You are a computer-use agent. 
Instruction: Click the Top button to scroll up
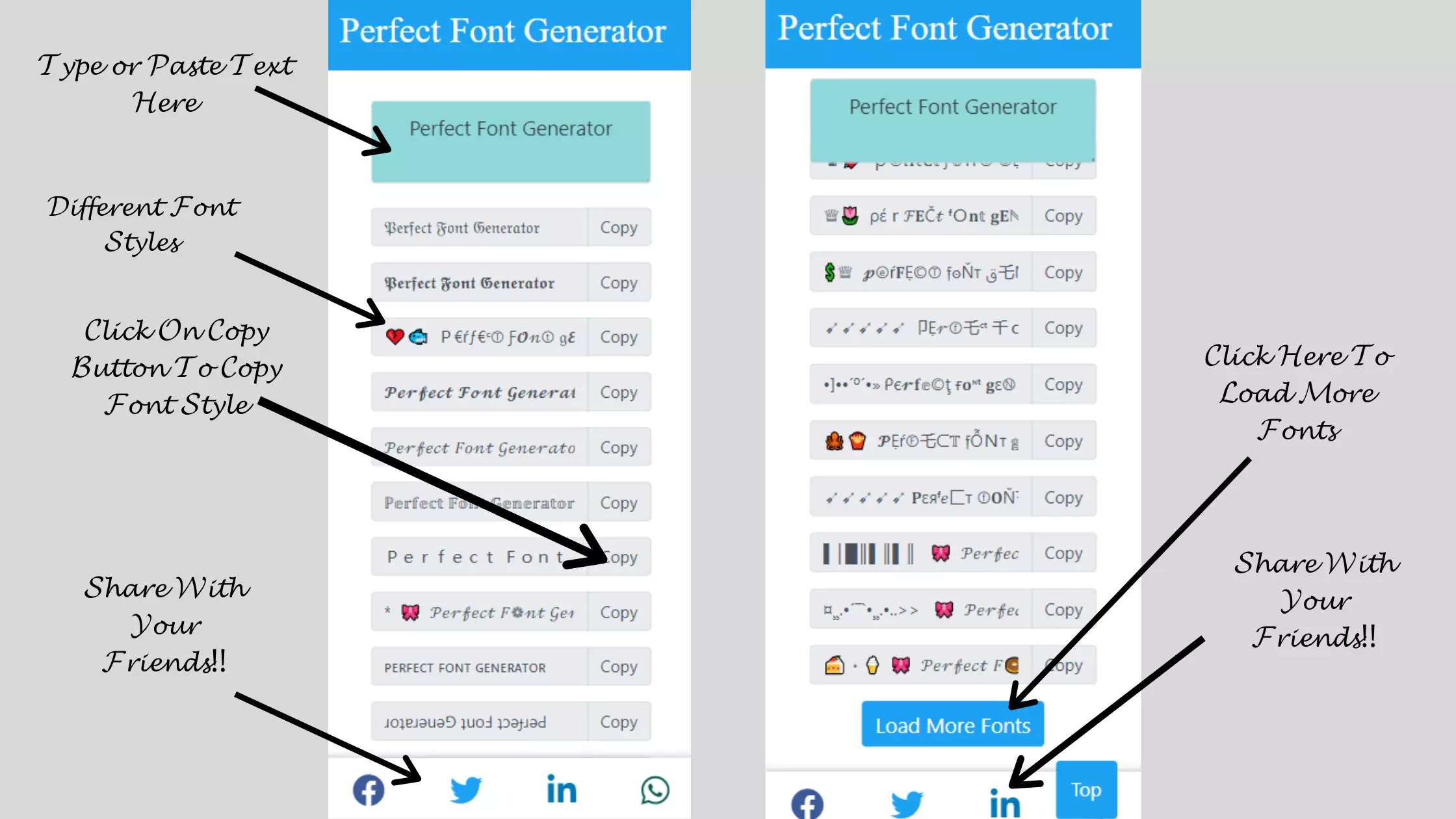point(1086,790)
